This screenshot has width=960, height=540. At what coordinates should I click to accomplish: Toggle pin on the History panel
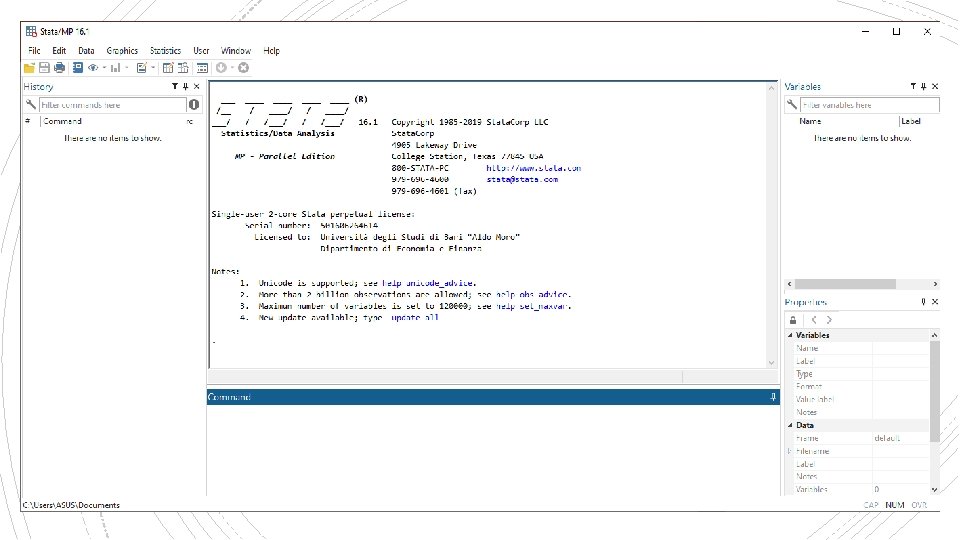click(186, 87)
